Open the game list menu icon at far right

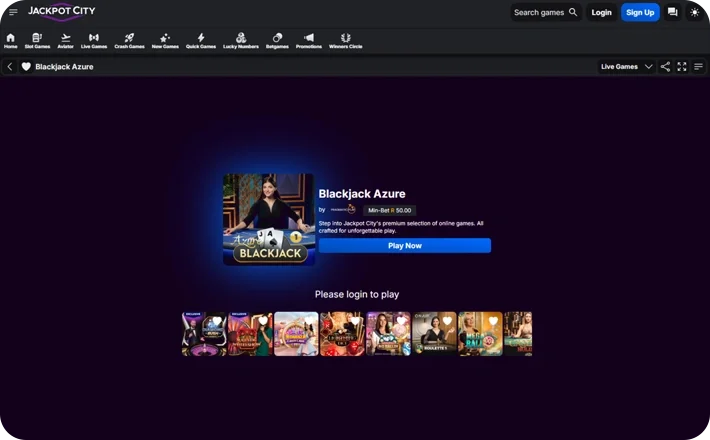pyautogui.click(x=698, y=67)
